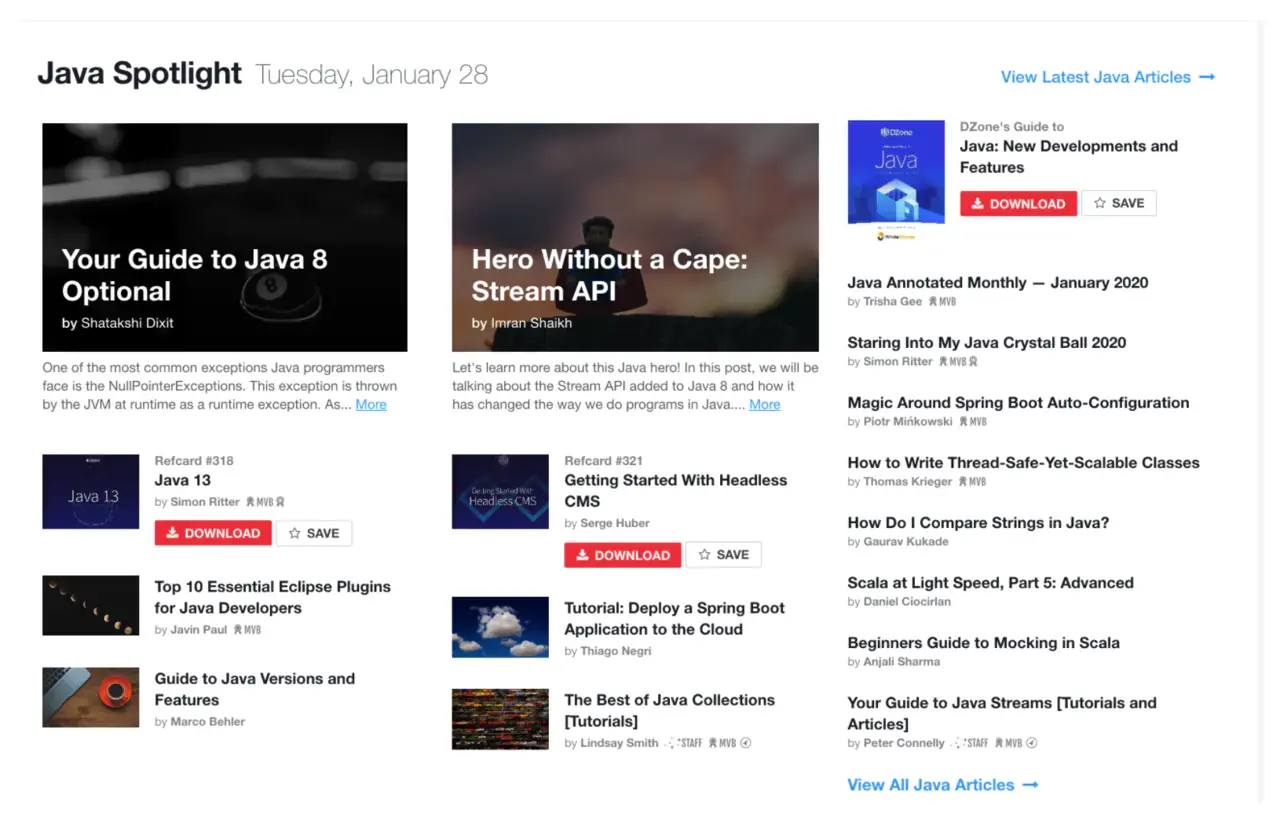The width and height of the screenshot is (1280, 817).
Task: Open Best of Java Collections thumbnail
Action: click(501, 719)
